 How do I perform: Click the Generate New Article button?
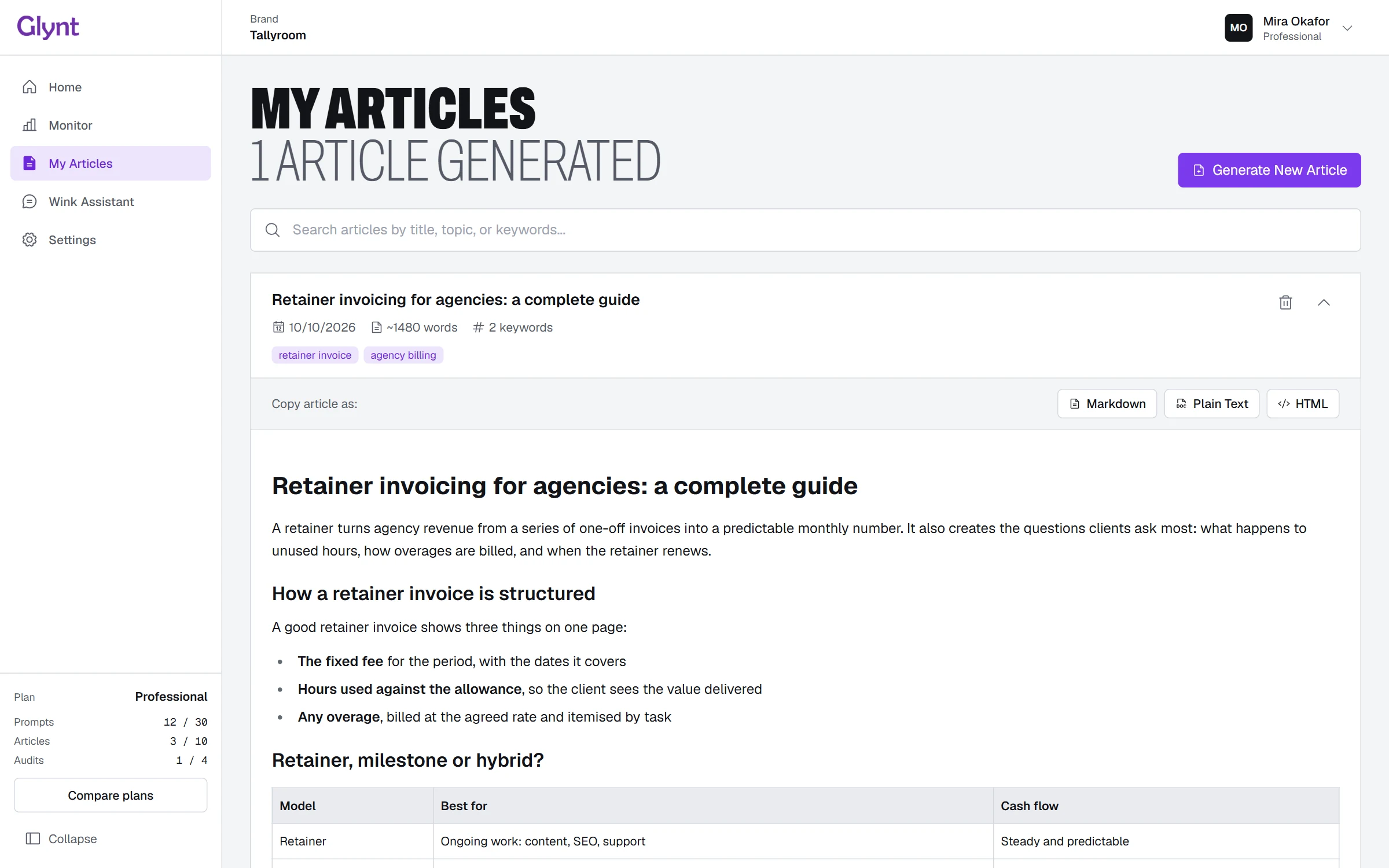pos(1269,170)
